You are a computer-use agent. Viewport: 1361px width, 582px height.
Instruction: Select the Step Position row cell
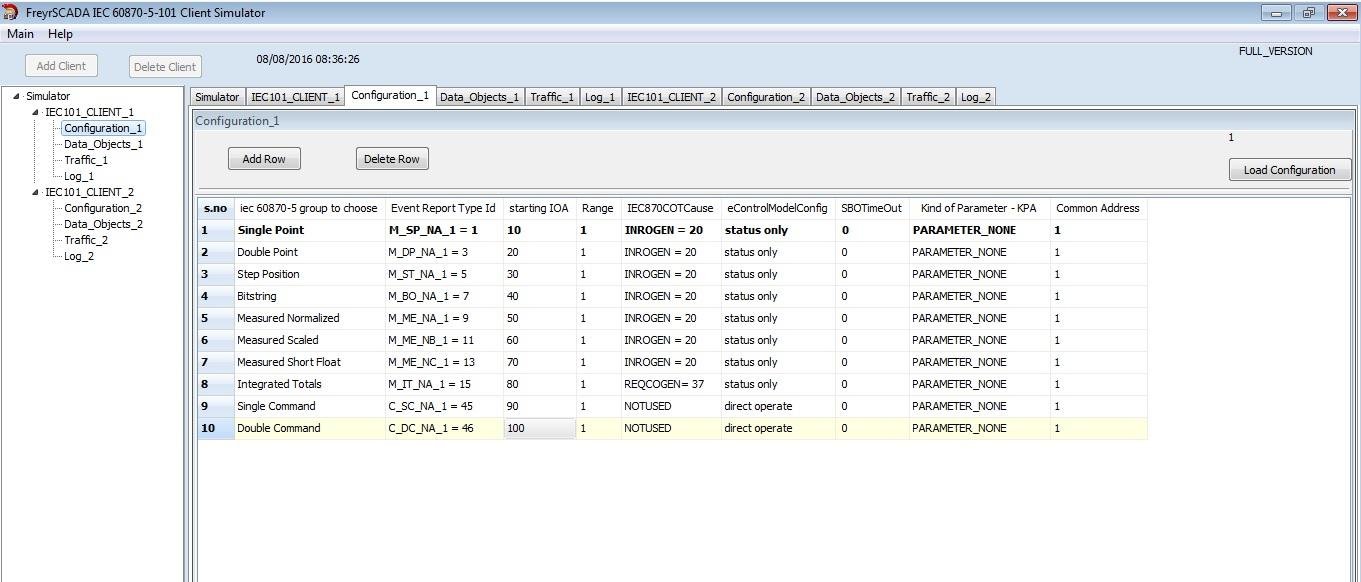point(309,274)
